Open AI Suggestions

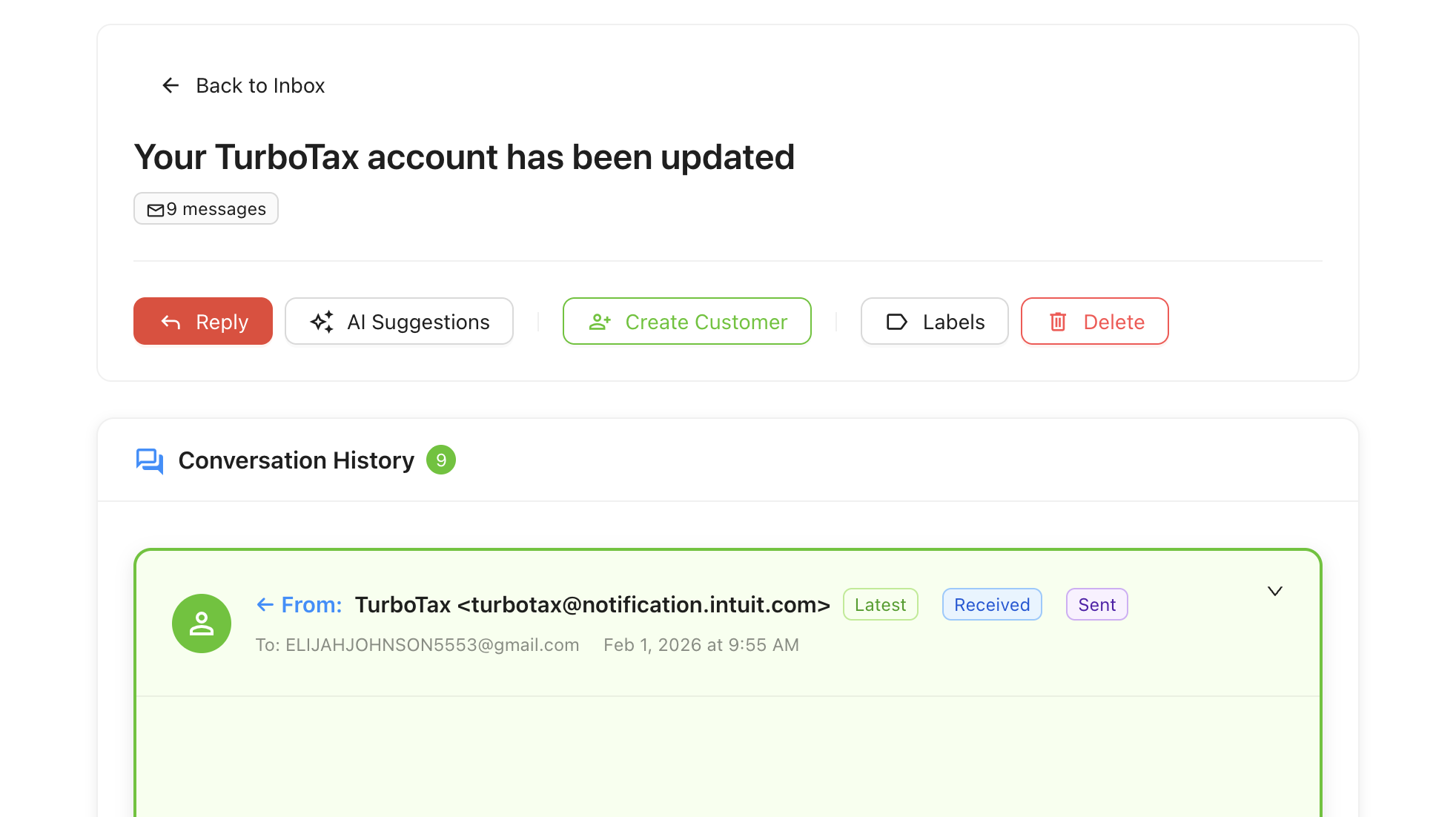[399, 322]
